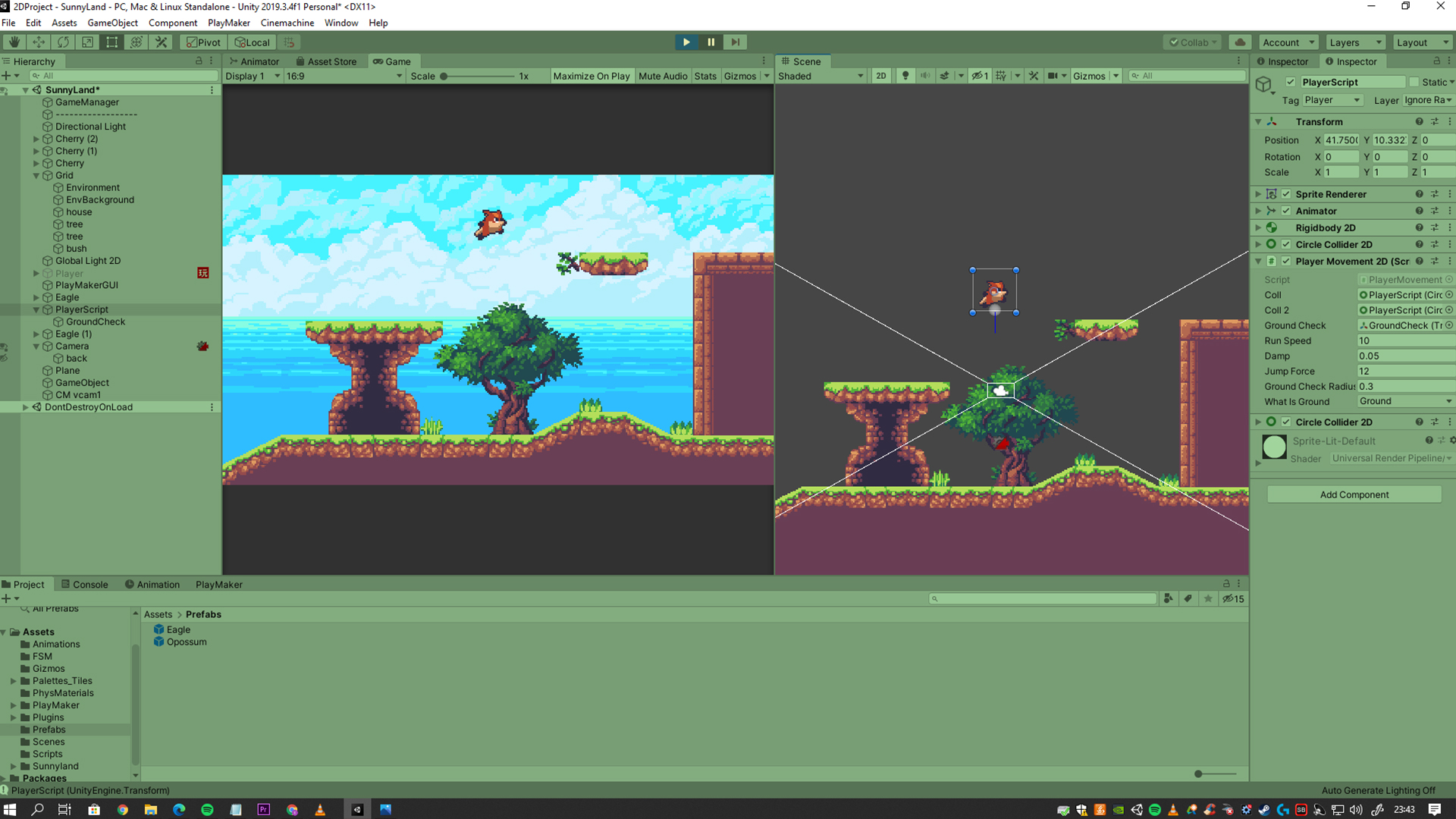Screen dimensions: 1456x819
Task: Click the Opossum prefab in Assets panel
Action: (187, 641)
